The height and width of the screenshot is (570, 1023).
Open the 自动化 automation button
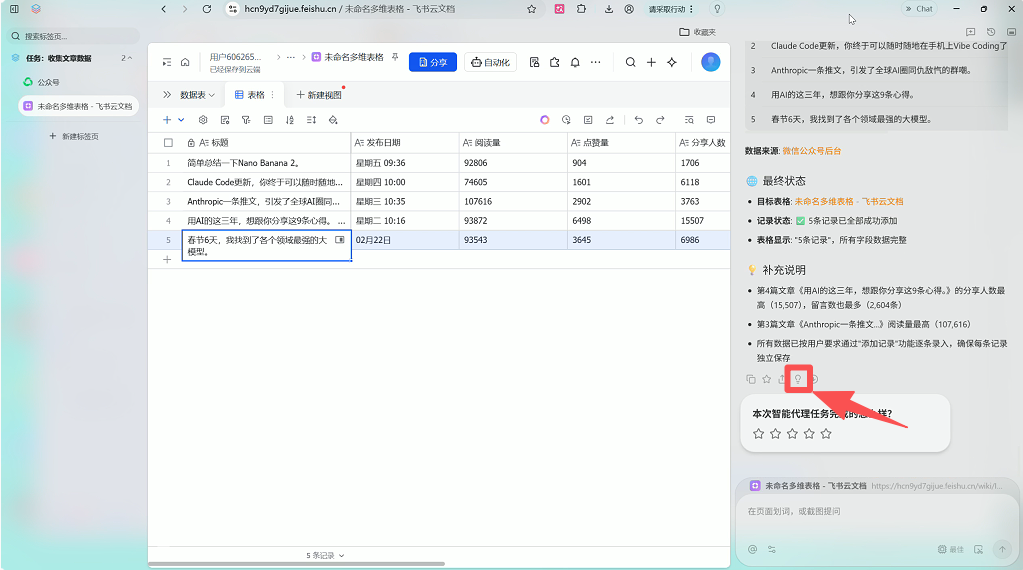(x=491, y=62)
